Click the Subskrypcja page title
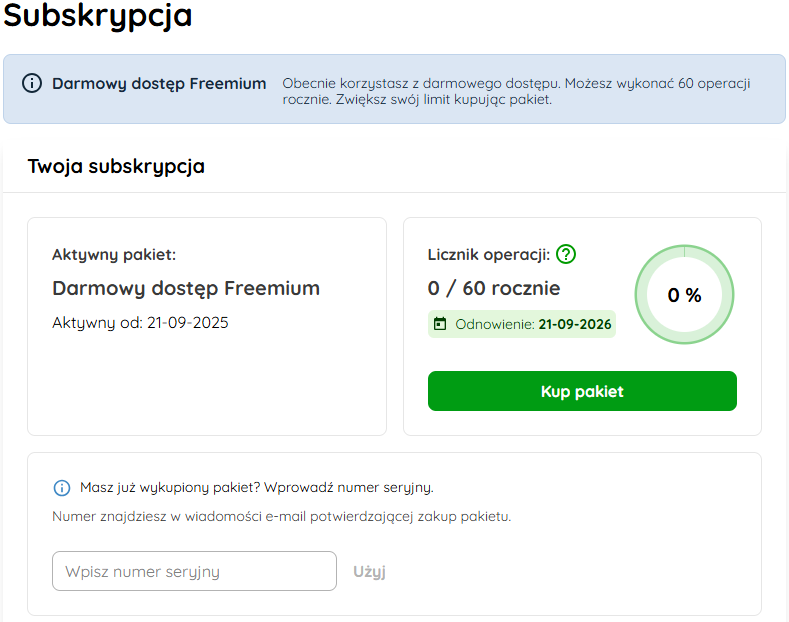This screenshot has height=622, width=789. [x=98, y=15]
